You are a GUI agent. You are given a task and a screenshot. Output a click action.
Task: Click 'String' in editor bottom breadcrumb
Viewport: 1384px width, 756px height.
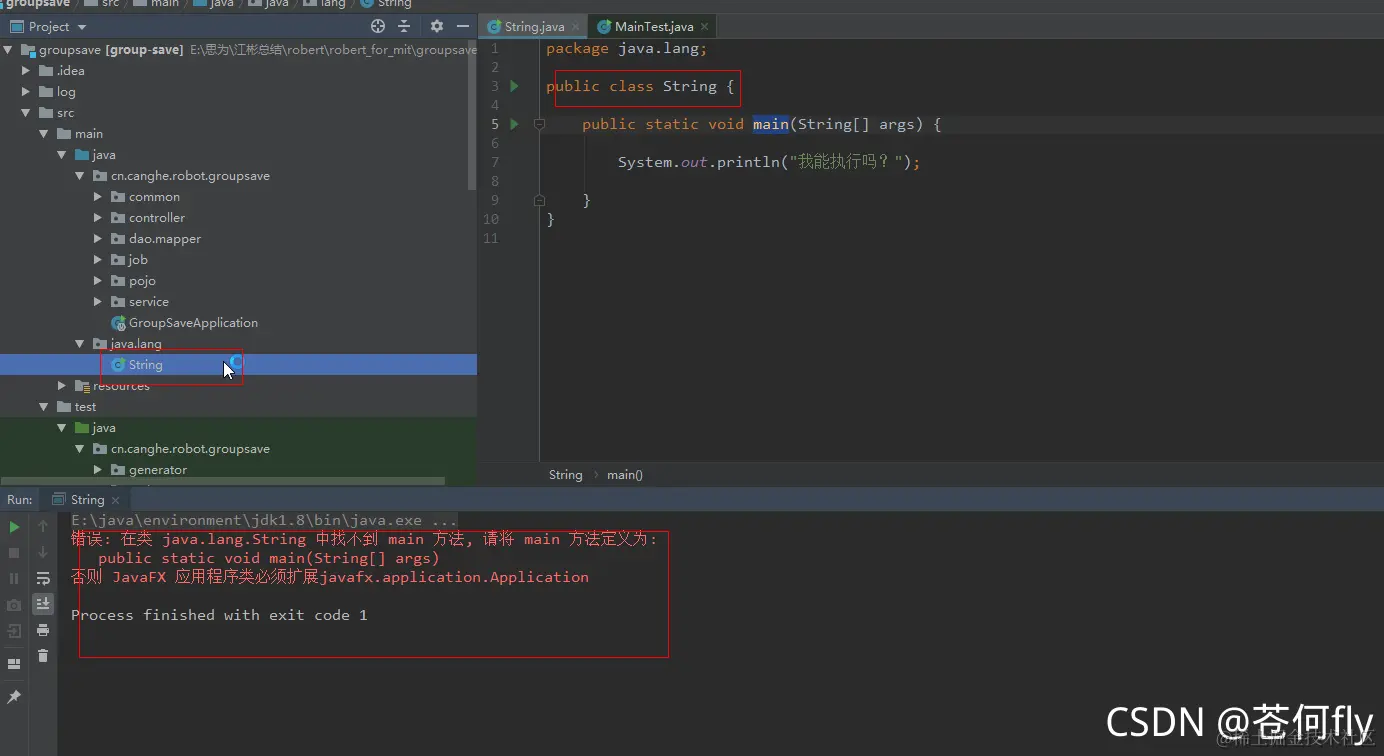tap(565, 475)
